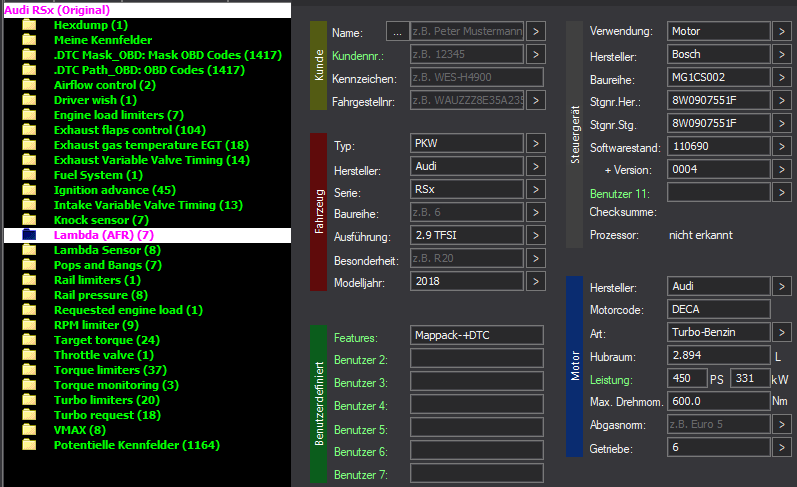Open .DTC Path_OBD: OBD Codes (1417)
Viewport: 797px width, 487px height.
[x=149, y=70]
